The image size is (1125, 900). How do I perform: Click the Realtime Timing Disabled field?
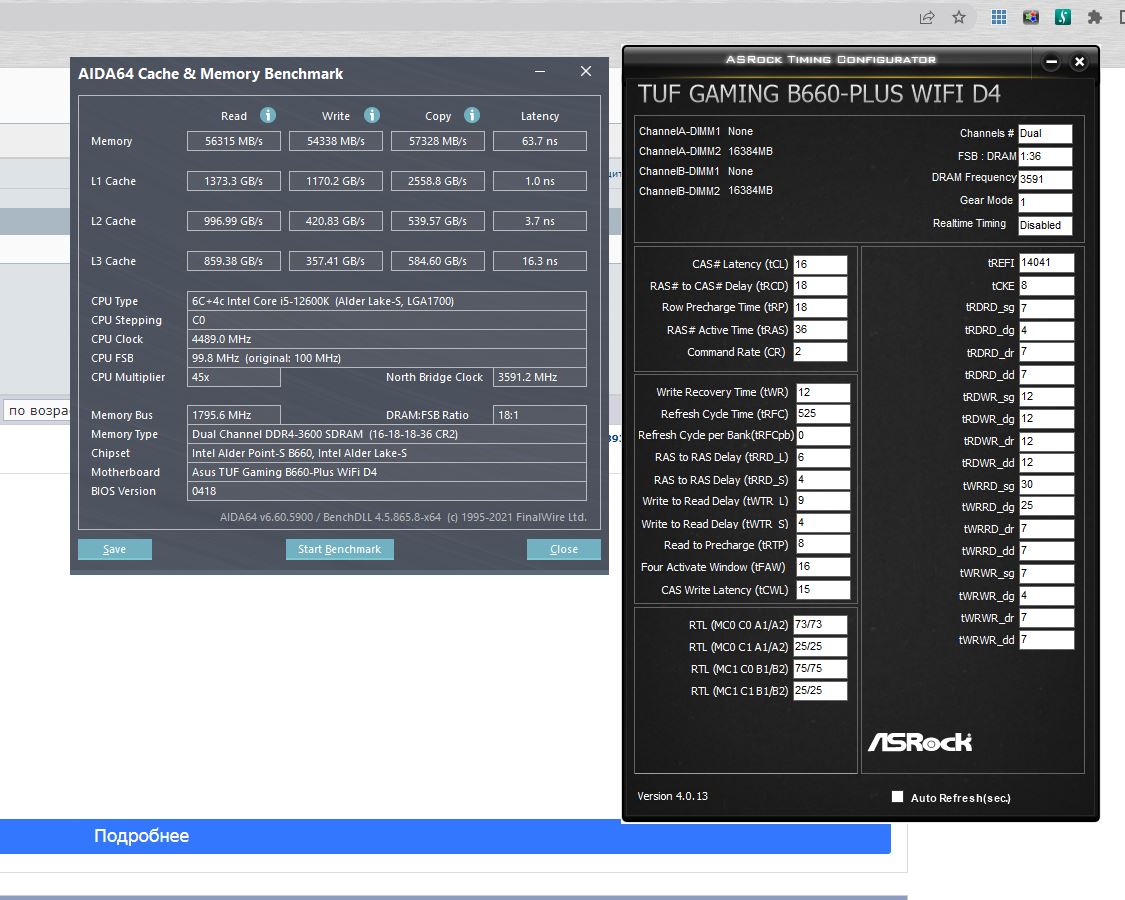1045,225
